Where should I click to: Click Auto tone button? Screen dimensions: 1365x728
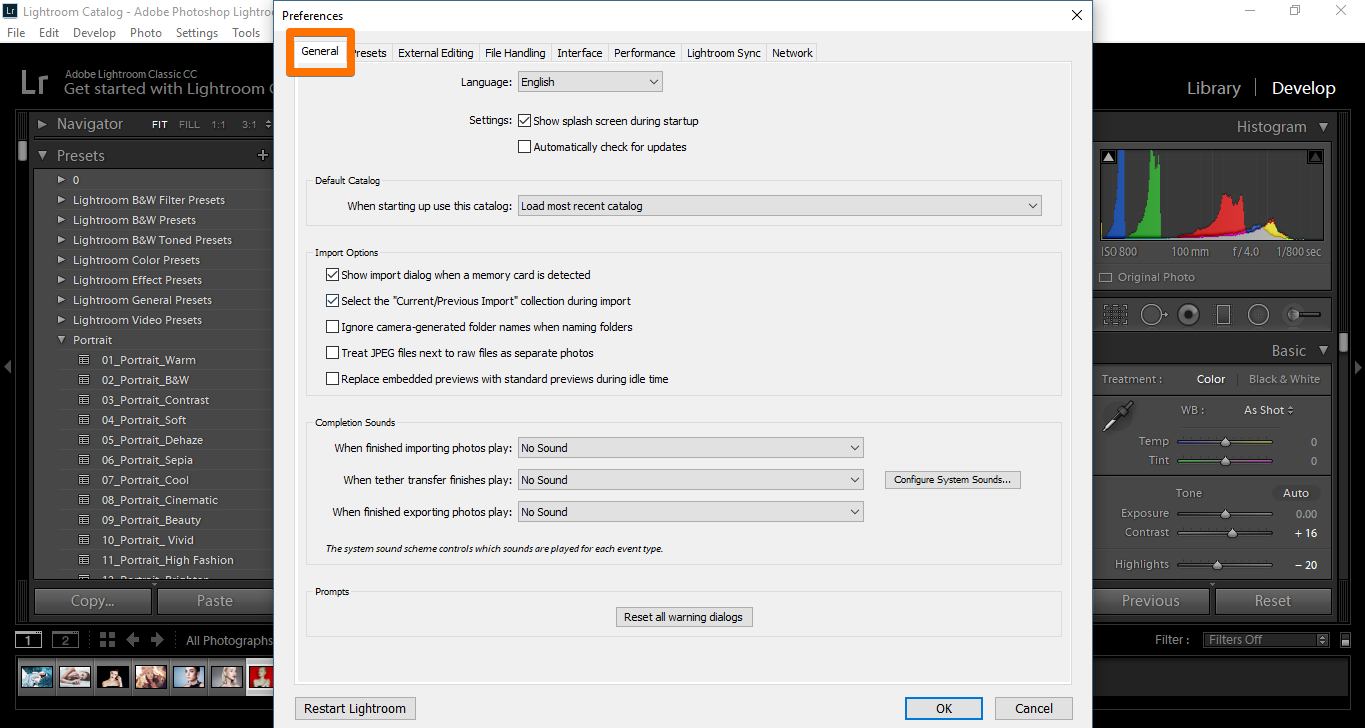click(1296, 493)
